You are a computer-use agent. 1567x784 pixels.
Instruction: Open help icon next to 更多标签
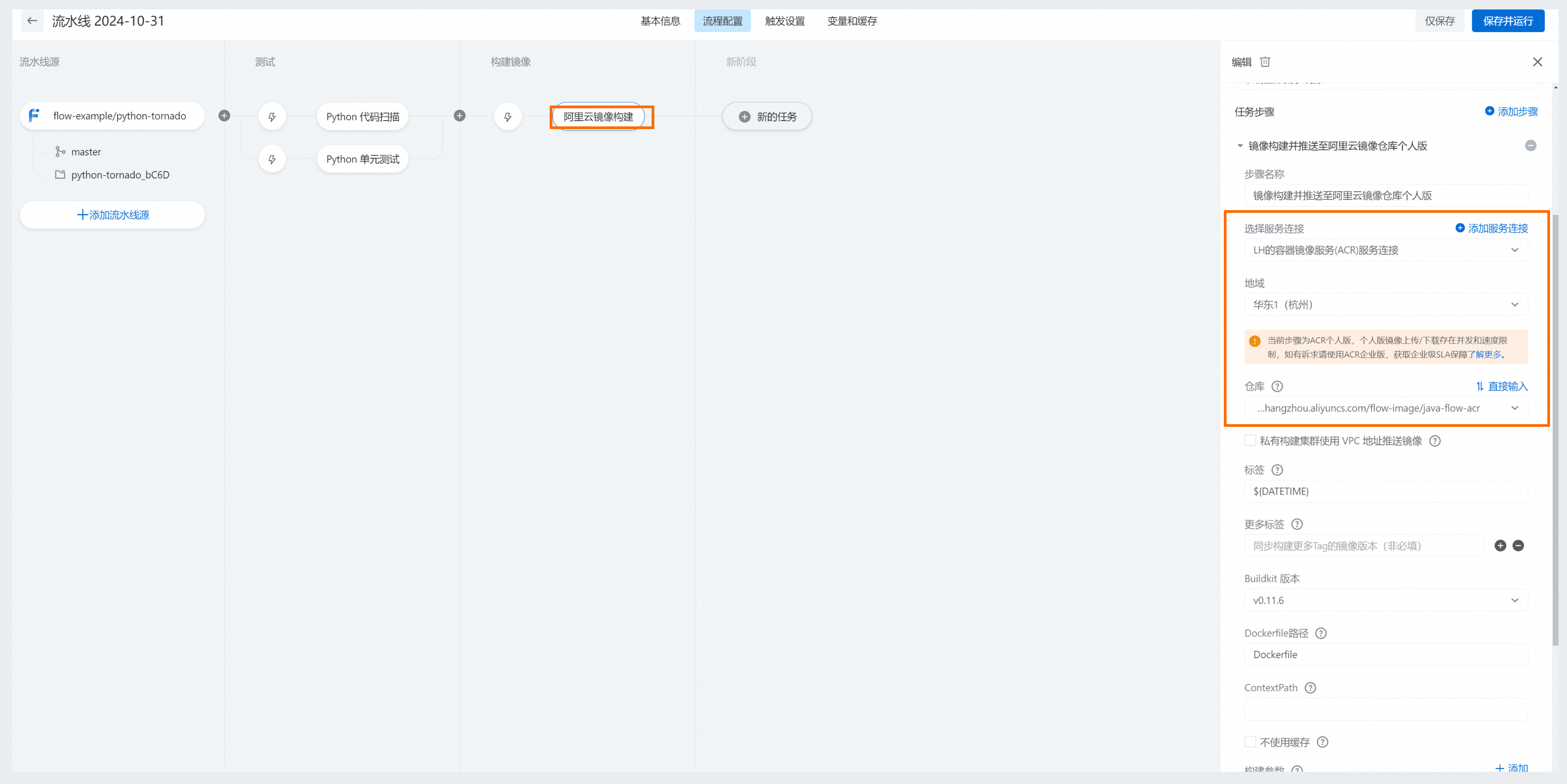pos(1297,524)
